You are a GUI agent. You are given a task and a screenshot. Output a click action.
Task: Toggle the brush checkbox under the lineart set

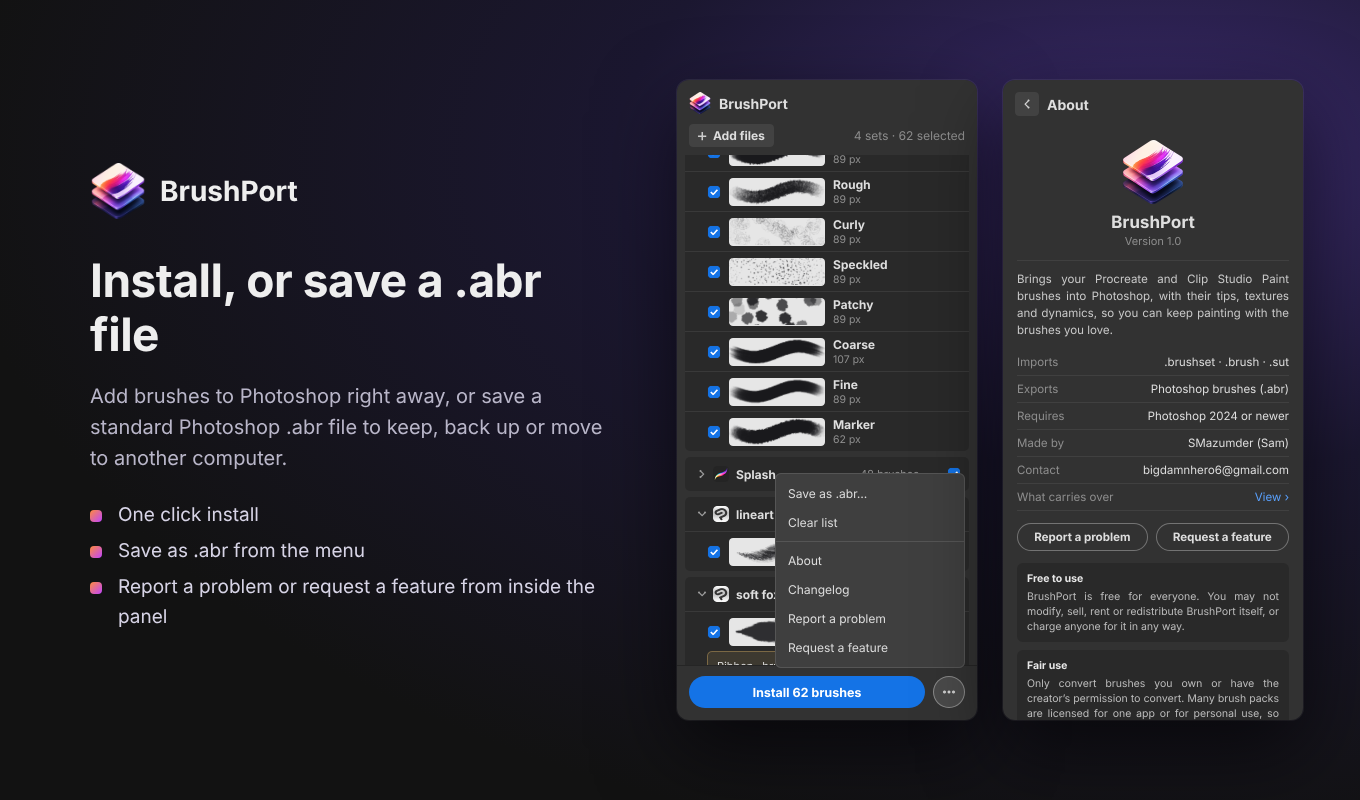pos(714,552)
